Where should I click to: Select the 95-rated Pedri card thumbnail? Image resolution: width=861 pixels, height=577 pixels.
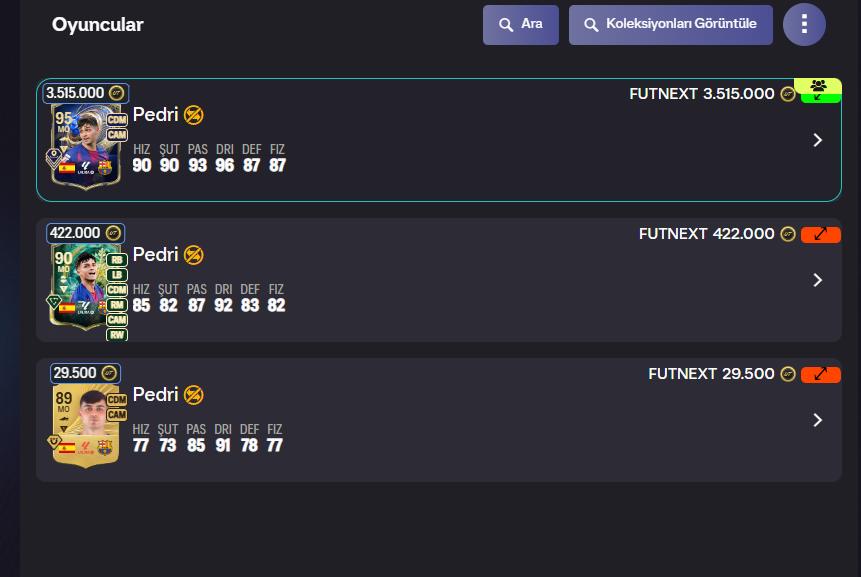point(86,146)
